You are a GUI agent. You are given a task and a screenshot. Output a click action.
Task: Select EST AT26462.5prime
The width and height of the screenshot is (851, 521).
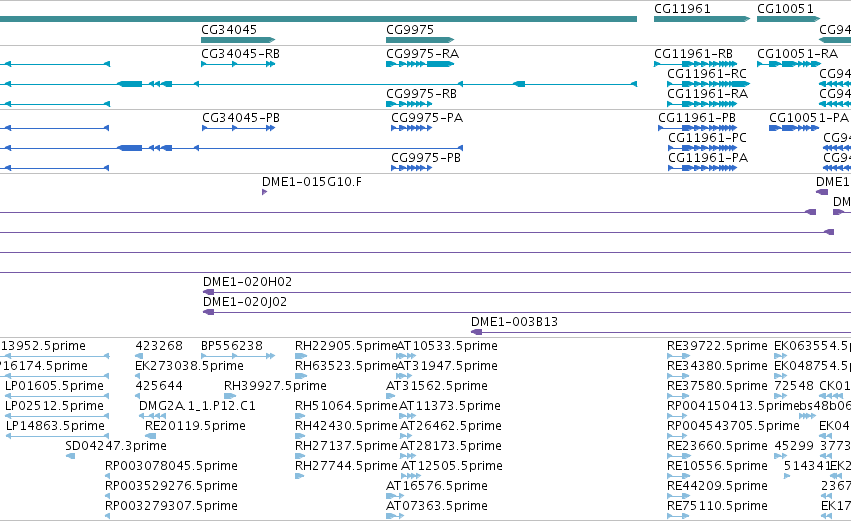(451, 426)
